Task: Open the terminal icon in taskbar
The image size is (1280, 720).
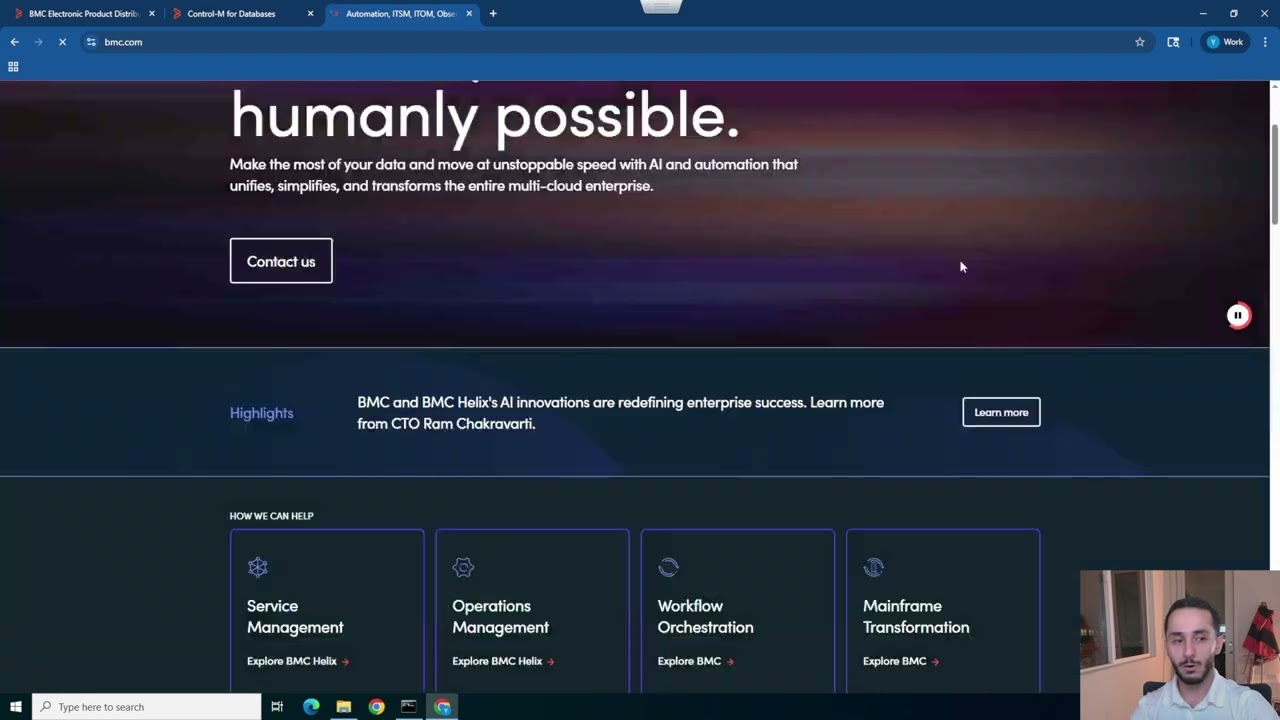Action: pos(409,707)
